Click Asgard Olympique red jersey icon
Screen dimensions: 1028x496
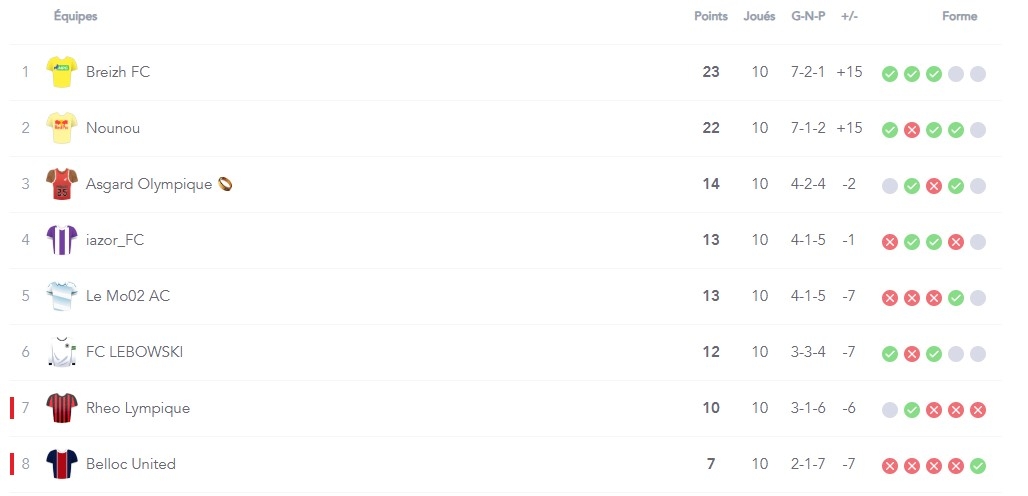62,184
